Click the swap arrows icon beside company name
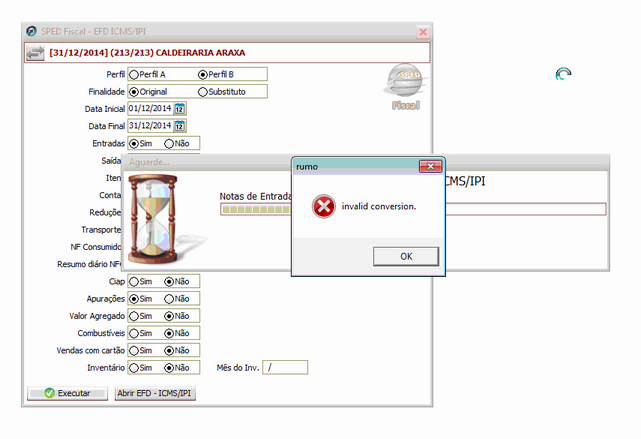This screenshot has width=641, height=439. (35, 53)
